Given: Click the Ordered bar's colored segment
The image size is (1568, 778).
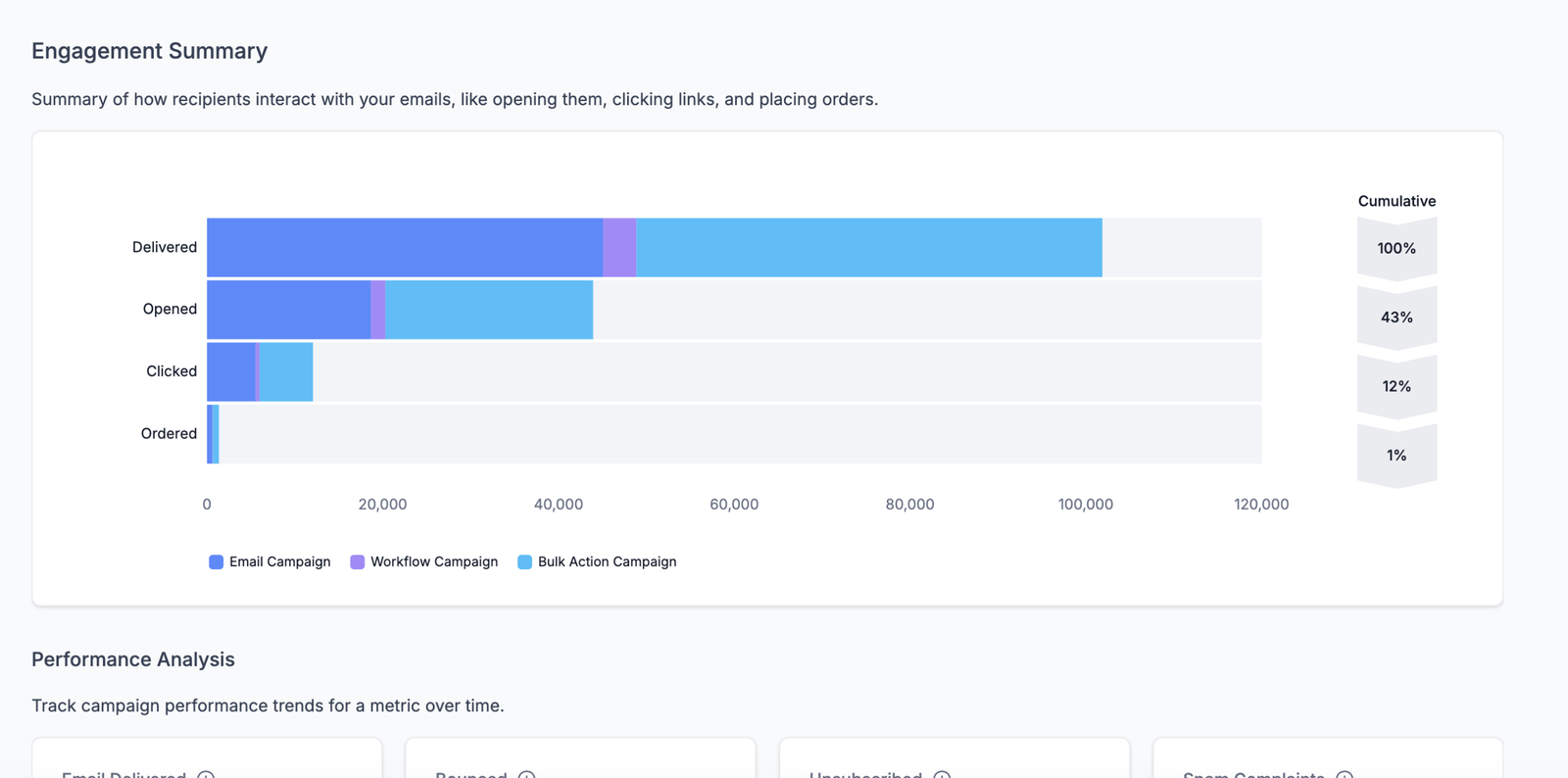Looking at the screenshot, I should [213, 434].
